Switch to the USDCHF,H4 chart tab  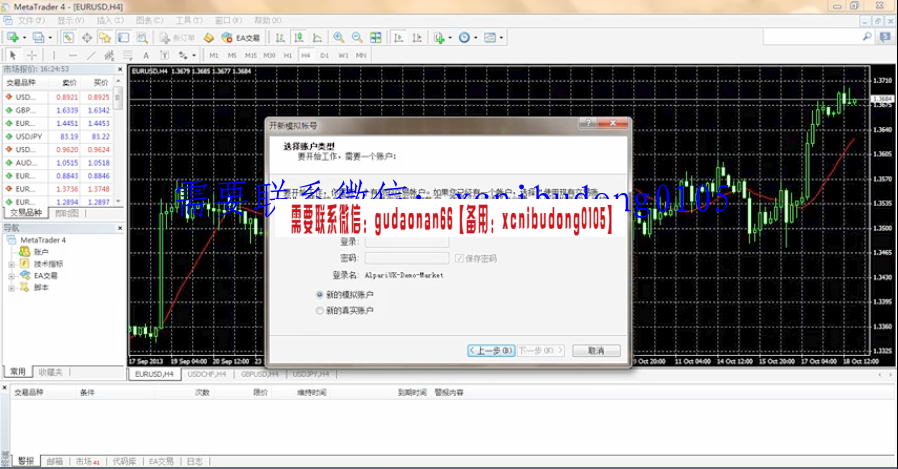click(207, 374)
